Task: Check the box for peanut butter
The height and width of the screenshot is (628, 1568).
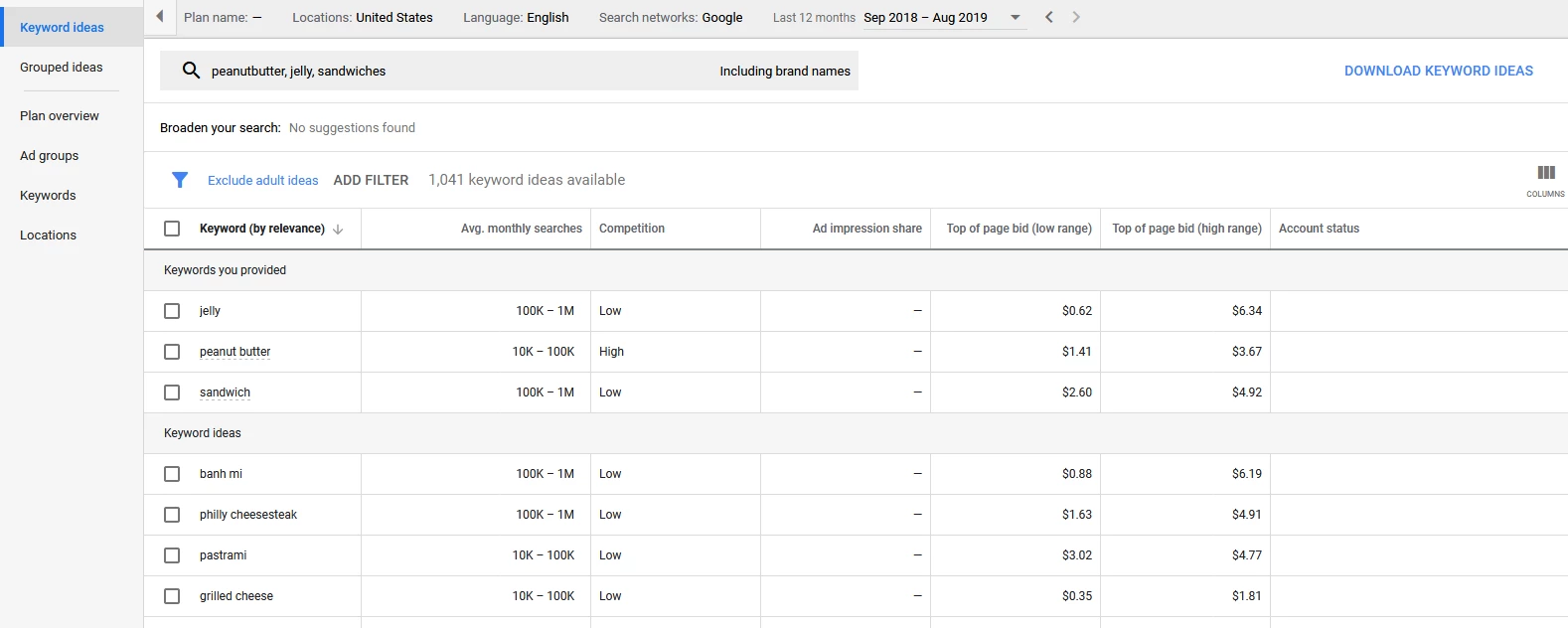Action: click(172, 352)
